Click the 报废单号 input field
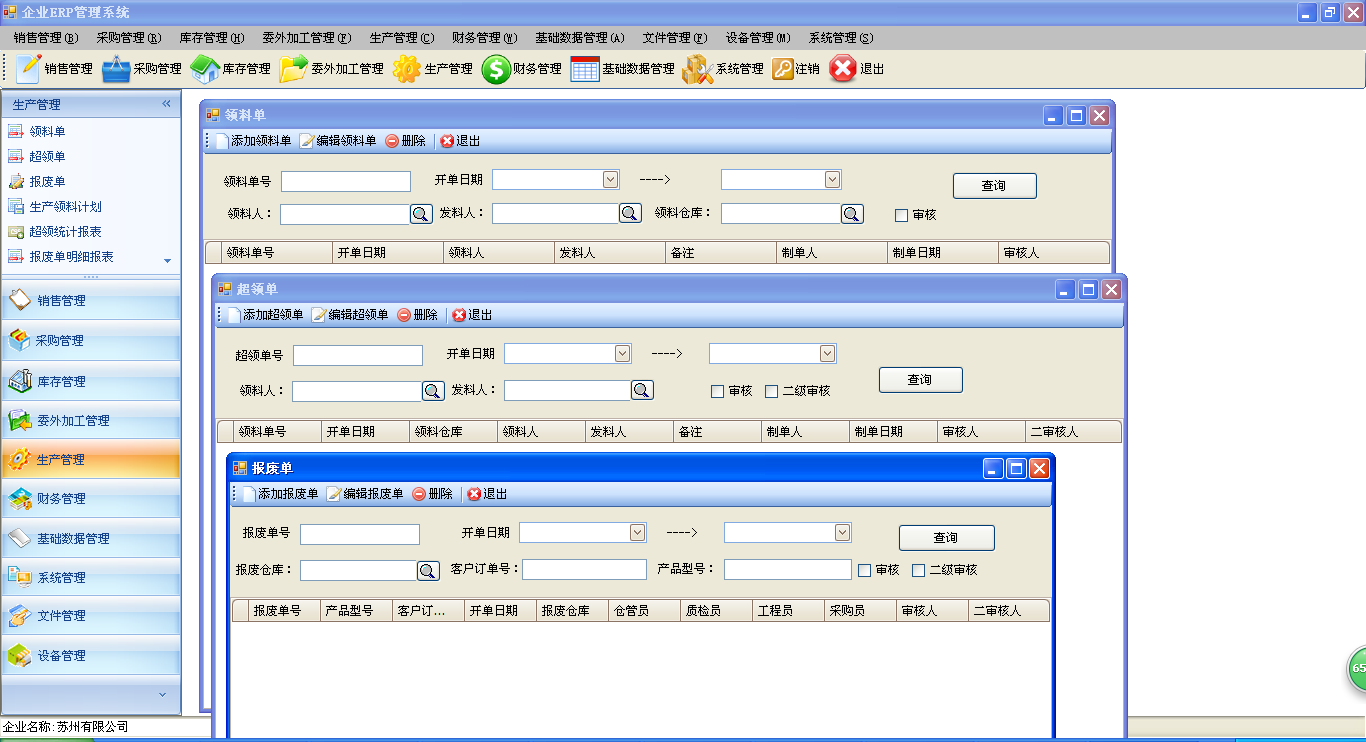 360,534
